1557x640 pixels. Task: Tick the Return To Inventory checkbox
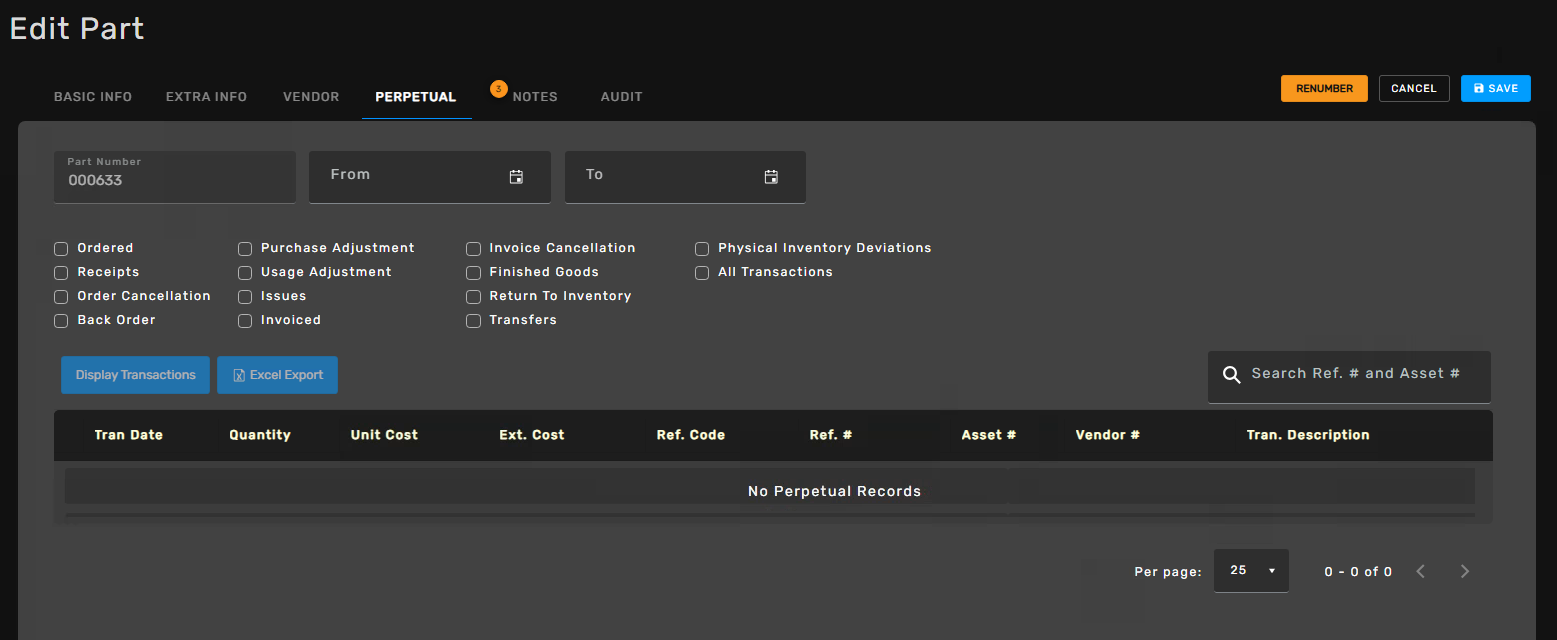(x=474, y=297)
